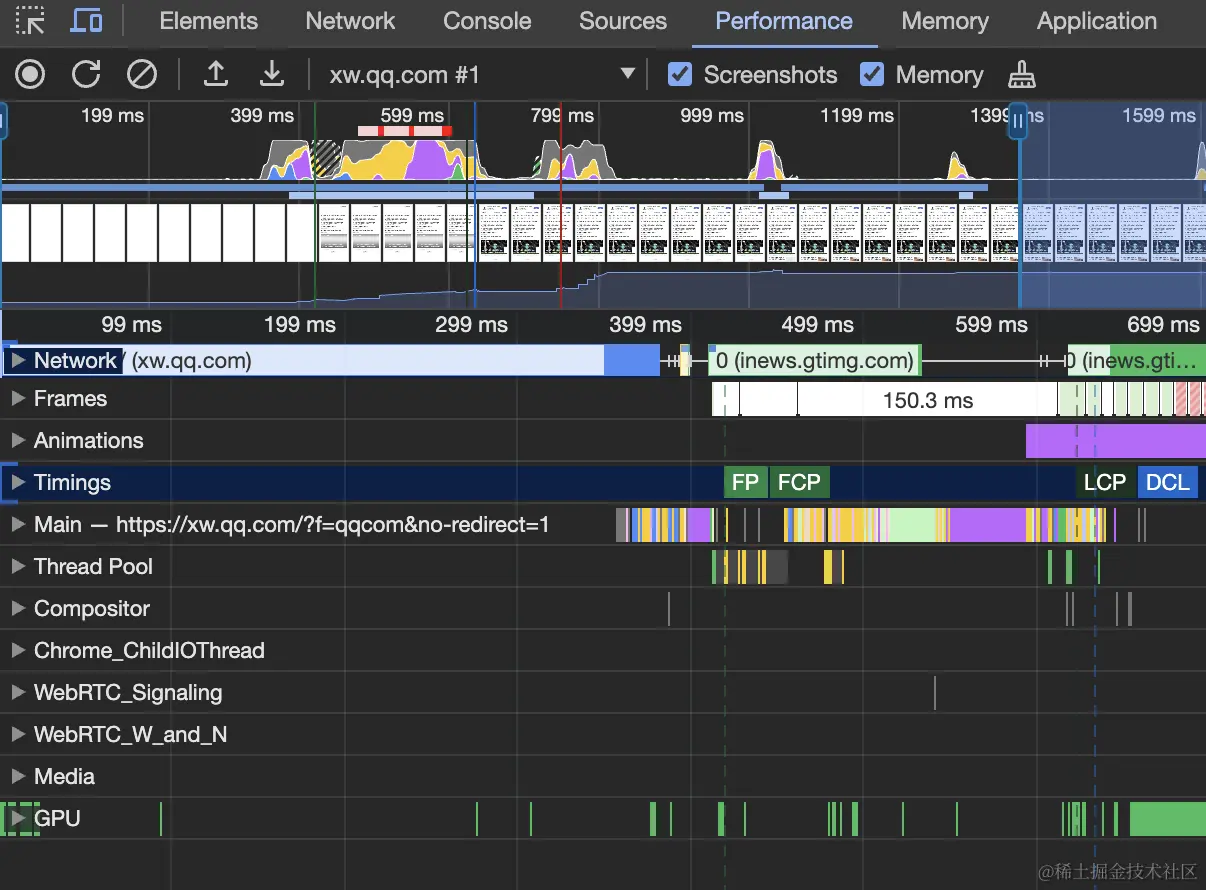Image resolution: width=1206 pixels, height=890 pixels.
Task: Toggle the Memory checkbox
Action: 872,74
